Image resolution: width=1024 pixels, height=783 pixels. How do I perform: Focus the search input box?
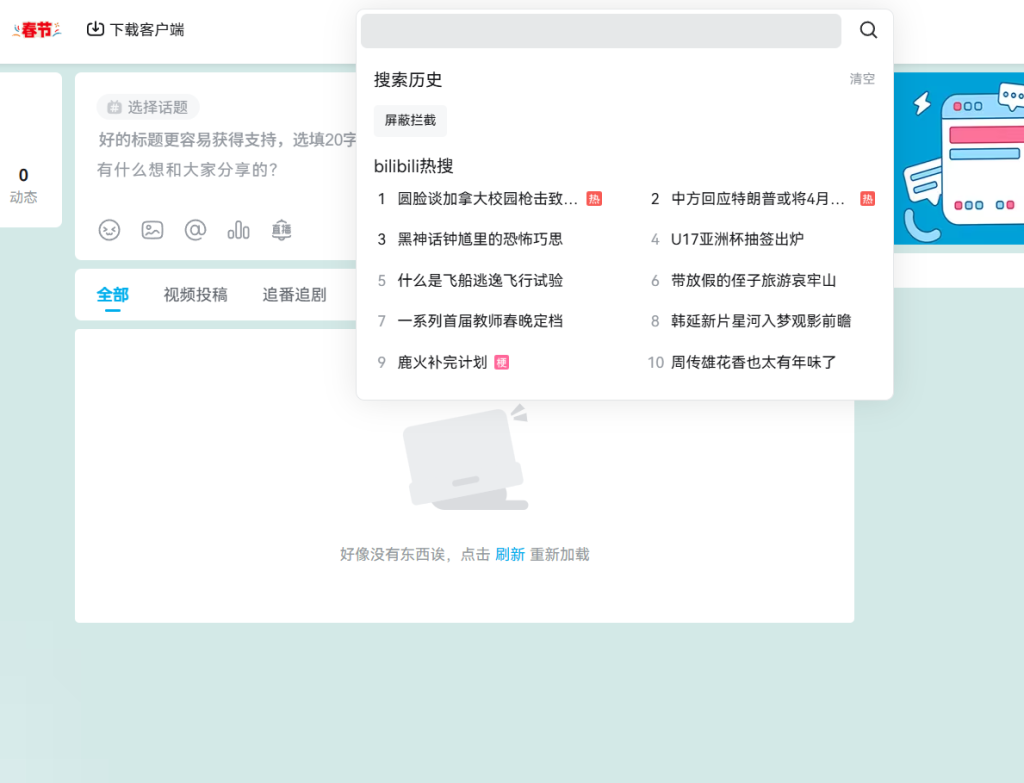600,31
